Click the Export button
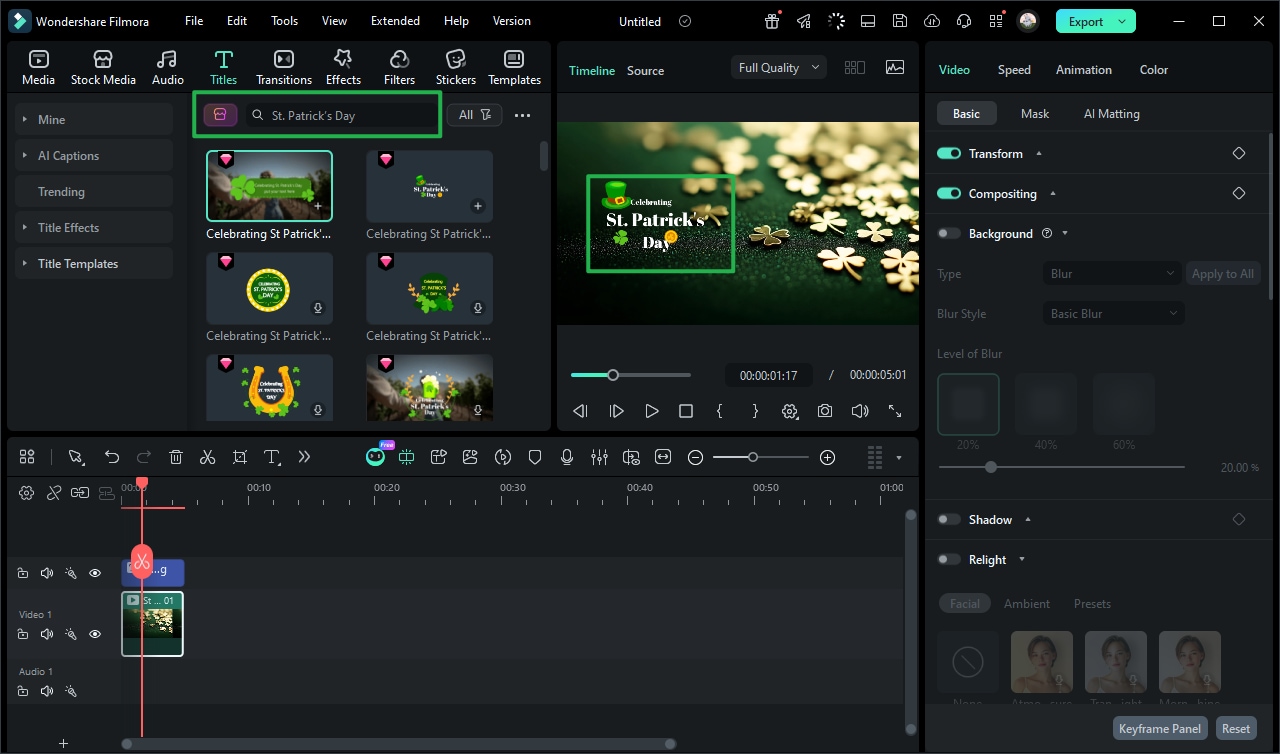Screen dimensions: 1280x754 pos(1085,21)
